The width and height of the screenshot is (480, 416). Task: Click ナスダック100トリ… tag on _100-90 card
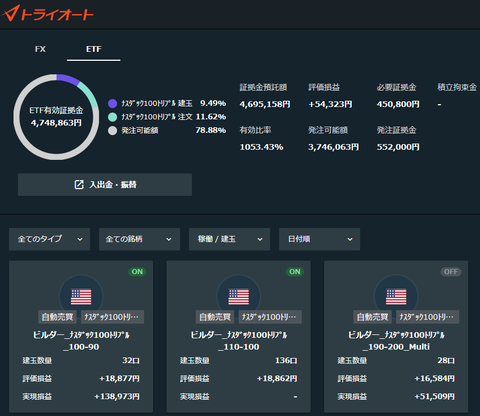(x=112, y=317)
